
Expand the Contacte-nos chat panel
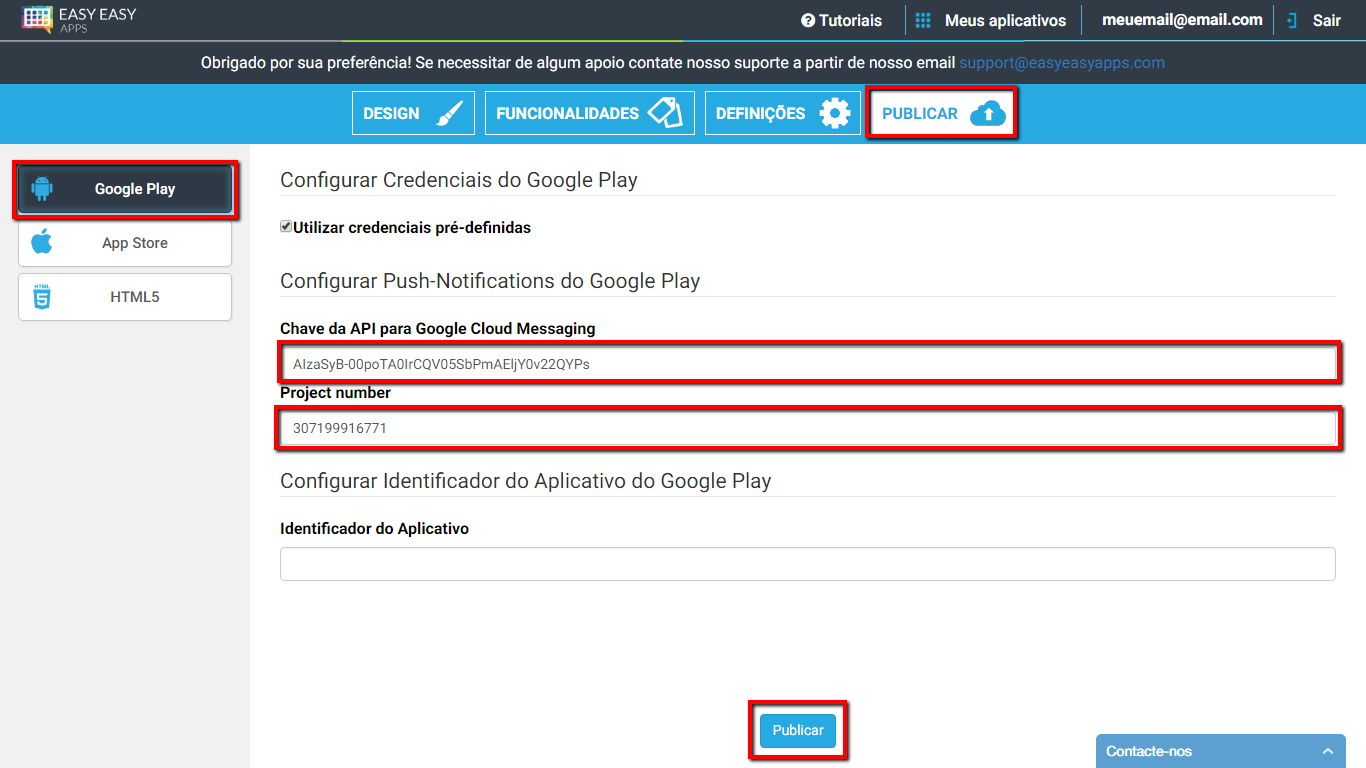[1327, 751]
